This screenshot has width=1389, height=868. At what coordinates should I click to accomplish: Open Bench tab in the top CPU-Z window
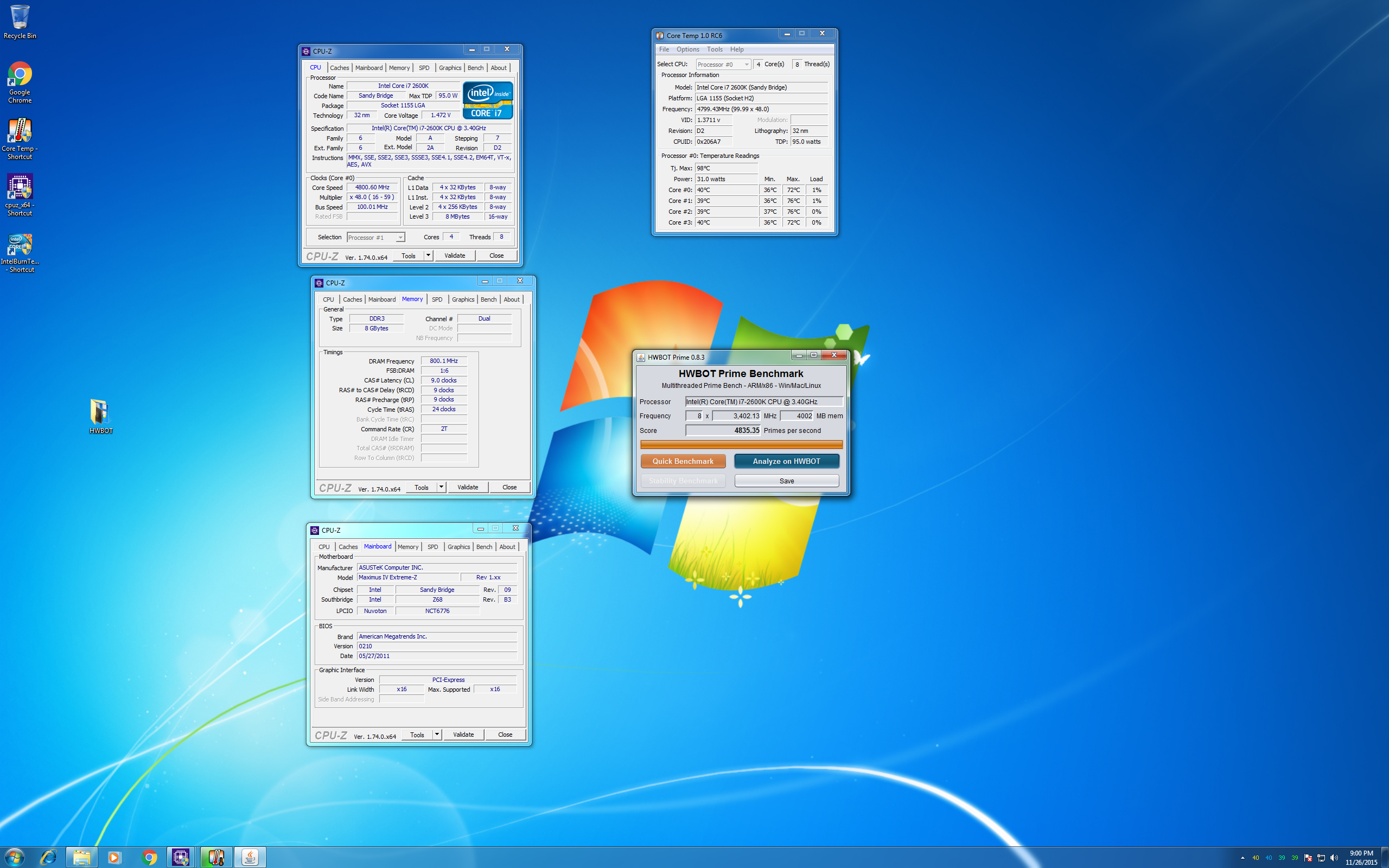tap(475, 68)
